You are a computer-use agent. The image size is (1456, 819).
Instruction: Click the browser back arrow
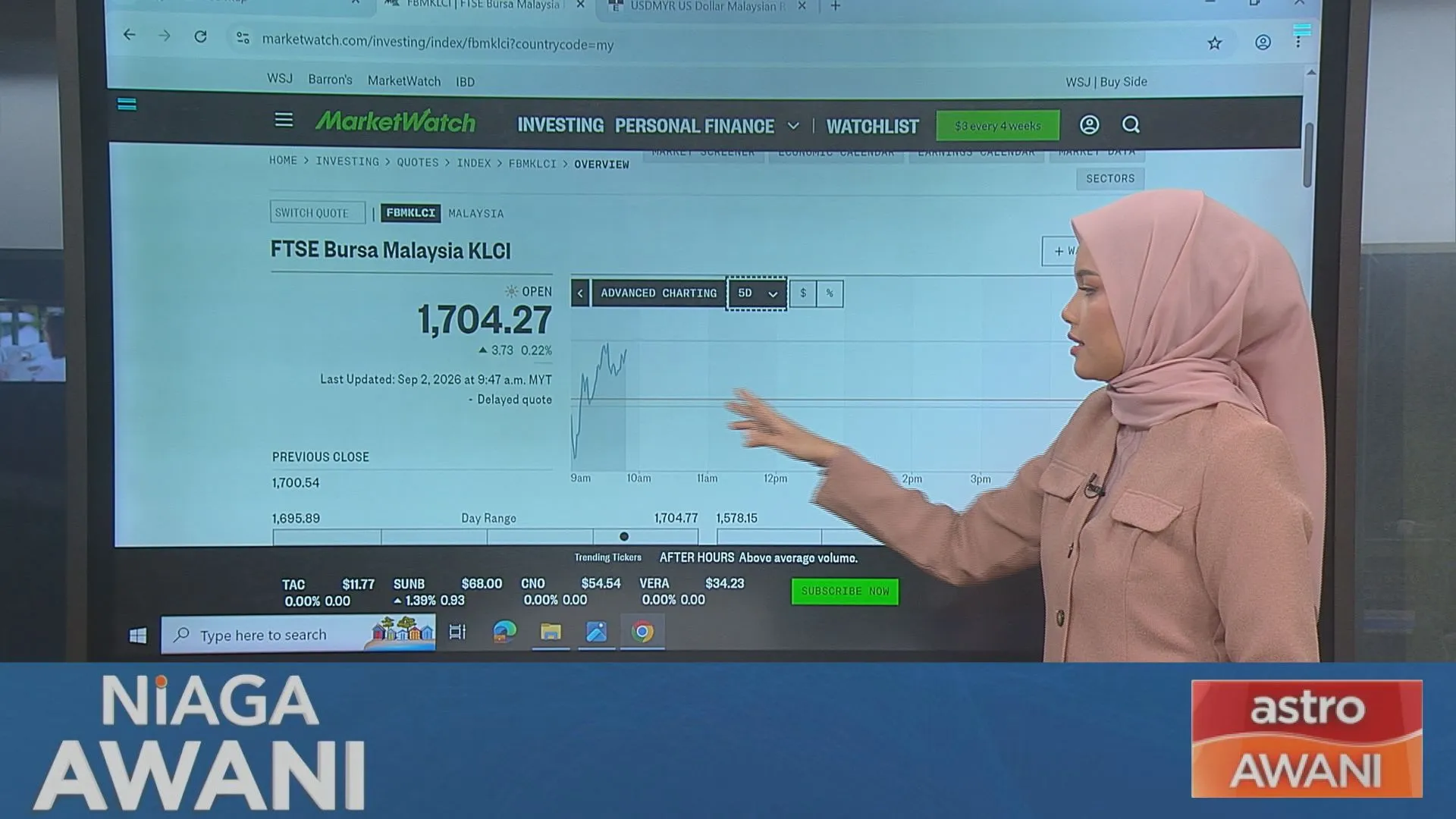tap(129, 35)
